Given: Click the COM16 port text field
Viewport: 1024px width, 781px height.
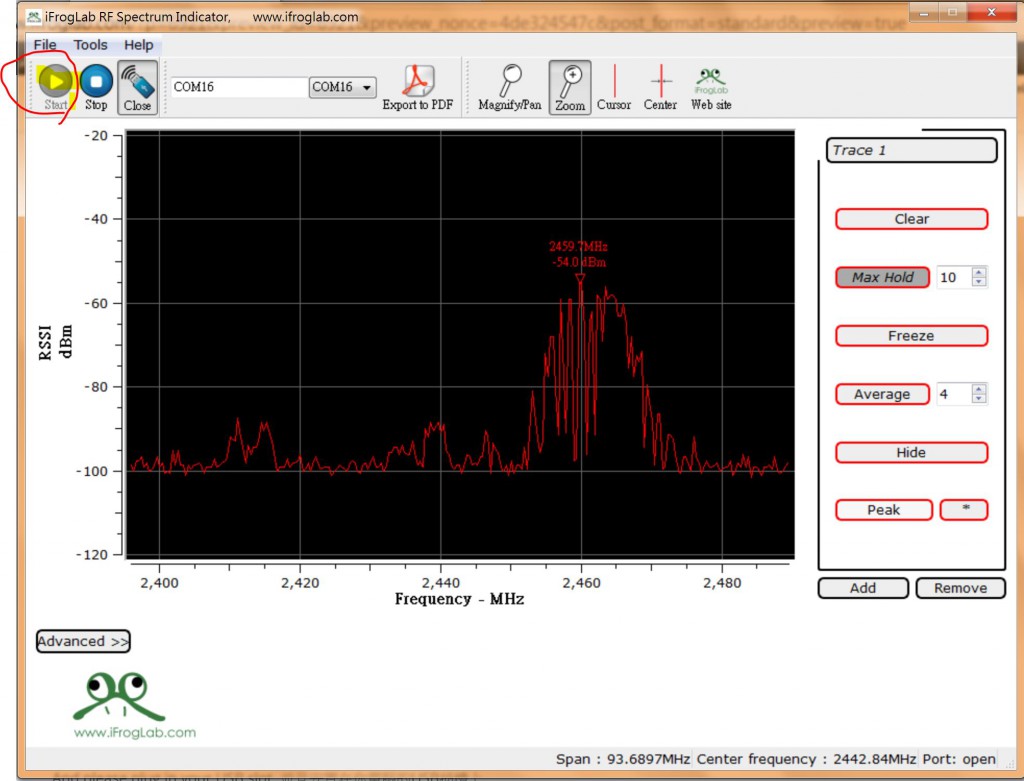Looking at the screenshot, I should pos(239,87).
